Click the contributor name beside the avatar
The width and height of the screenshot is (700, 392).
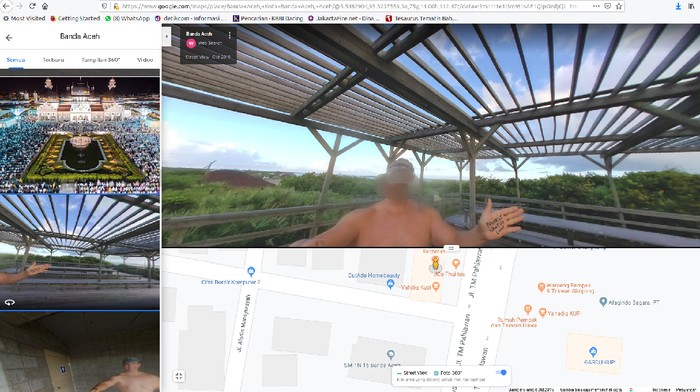[x=209, y=43]
